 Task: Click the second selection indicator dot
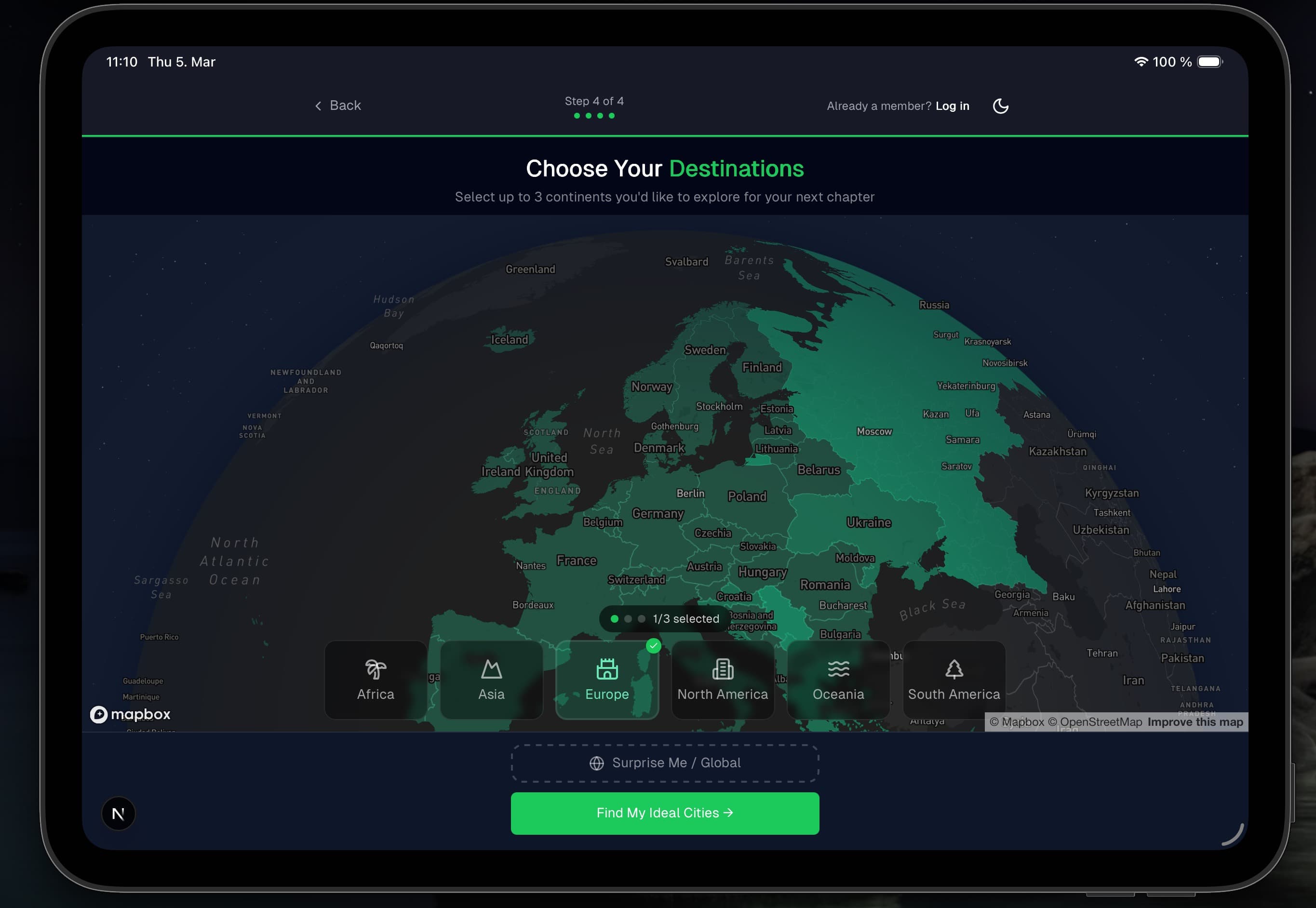pyautogui.click(x=628, y=618)
